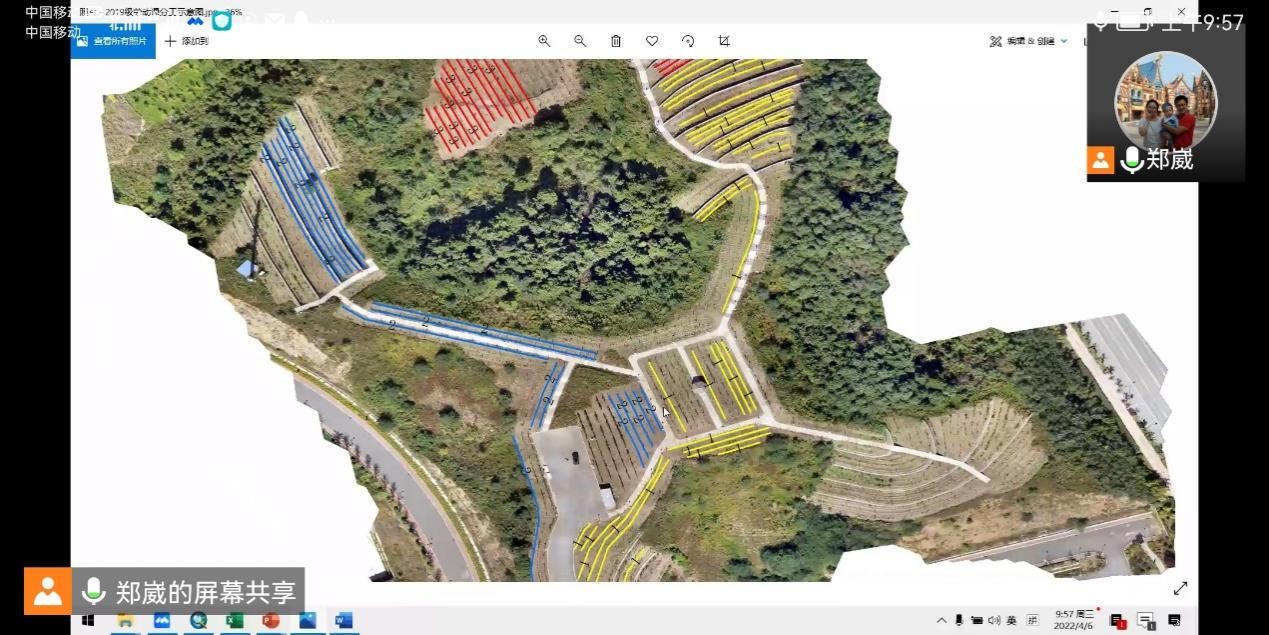
Task: Click 郑崴's profile video thumbnail
Action: 1165,100
